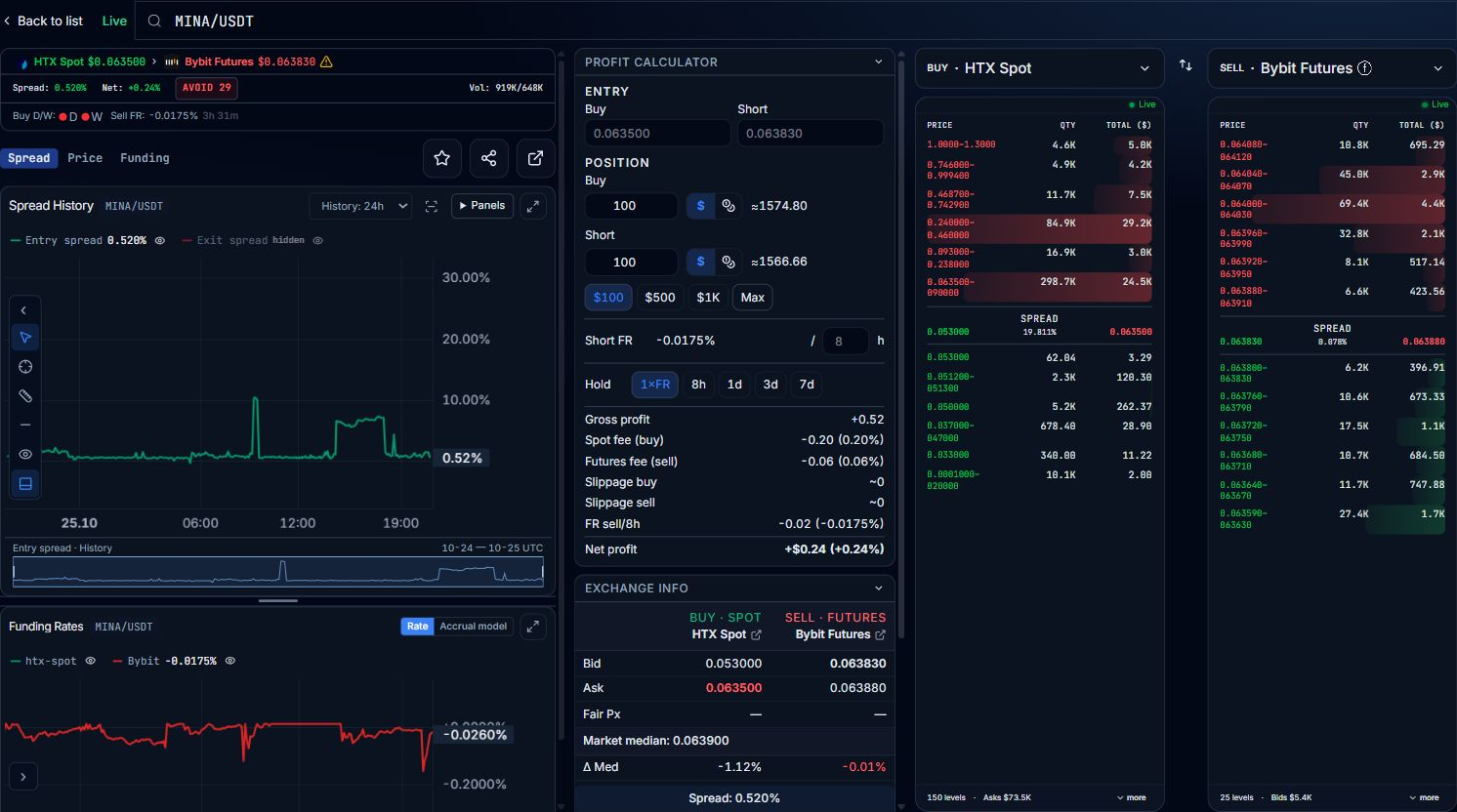
Task: Set position size to $500
Action: [x=660, y=298]
